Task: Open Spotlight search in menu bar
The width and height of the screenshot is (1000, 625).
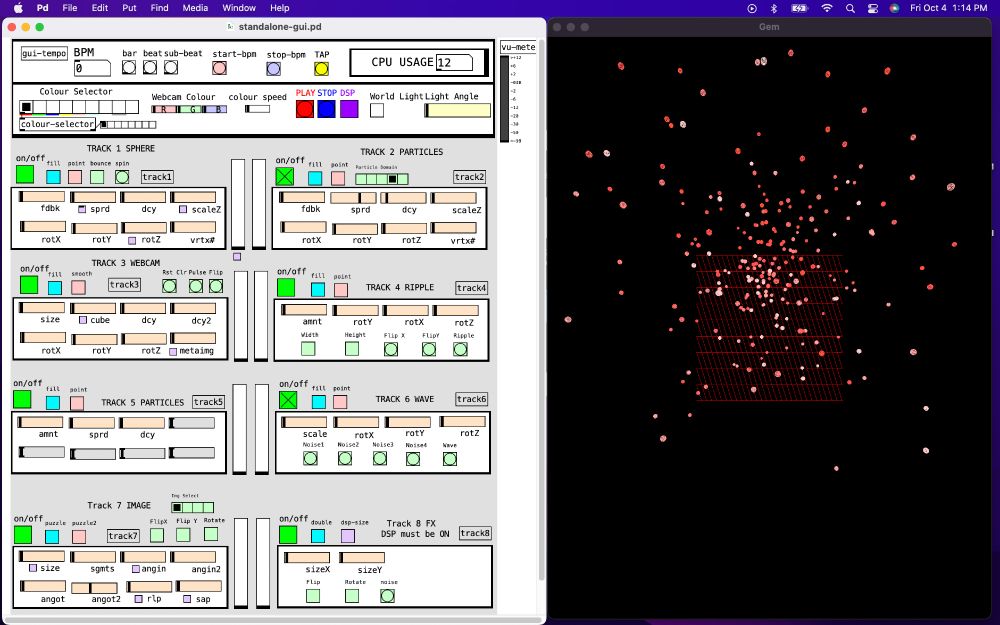Action: point(850,8)
